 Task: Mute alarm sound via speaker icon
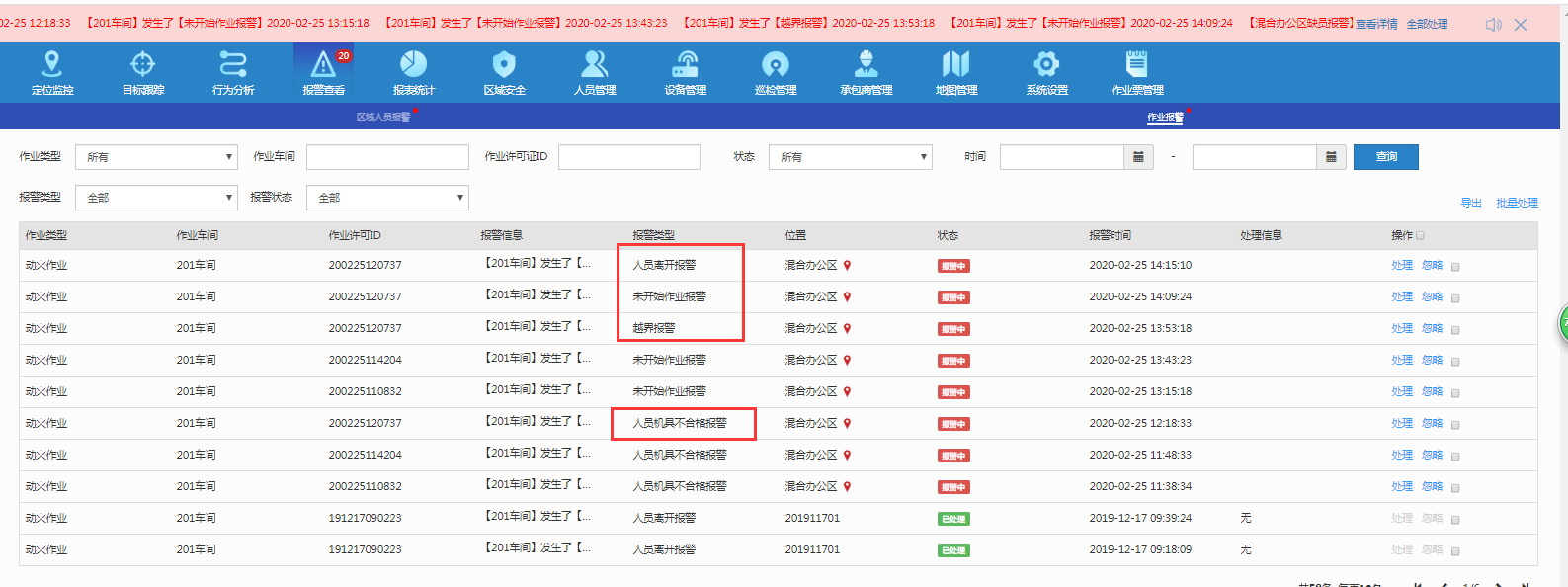[1493, 25]
